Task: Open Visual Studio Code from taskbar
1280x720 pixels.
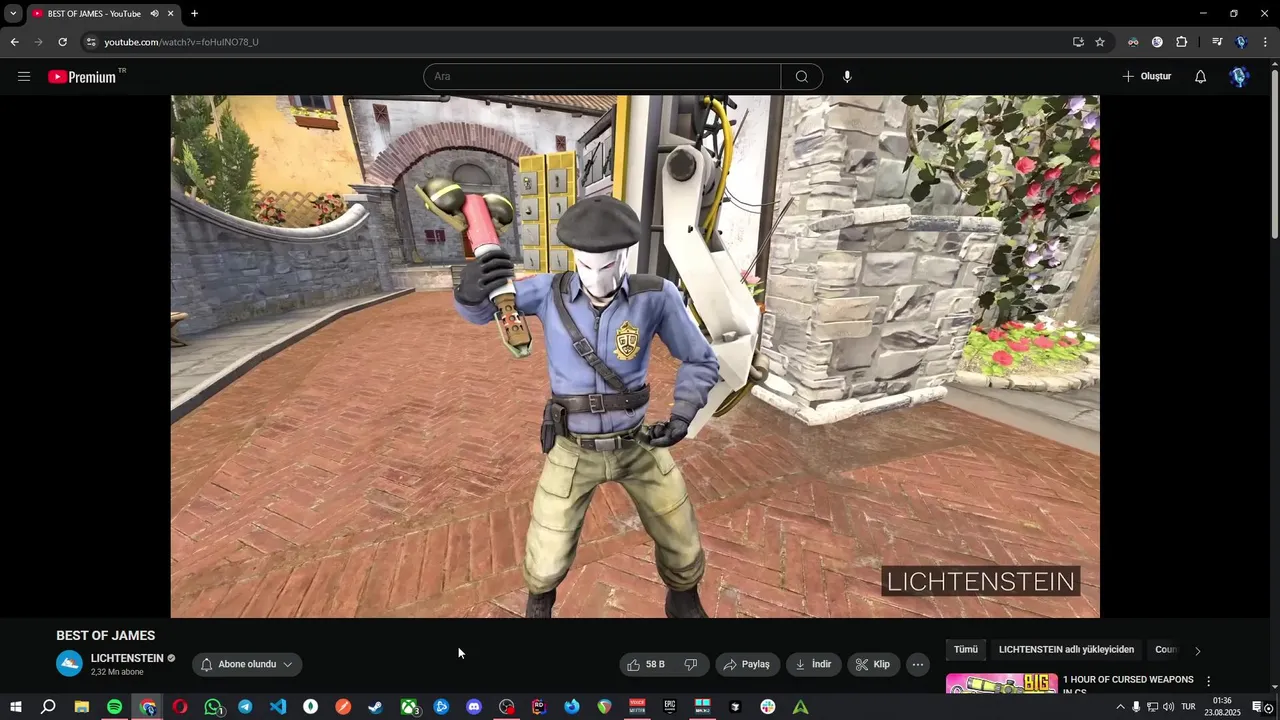Action: [278, 707]
